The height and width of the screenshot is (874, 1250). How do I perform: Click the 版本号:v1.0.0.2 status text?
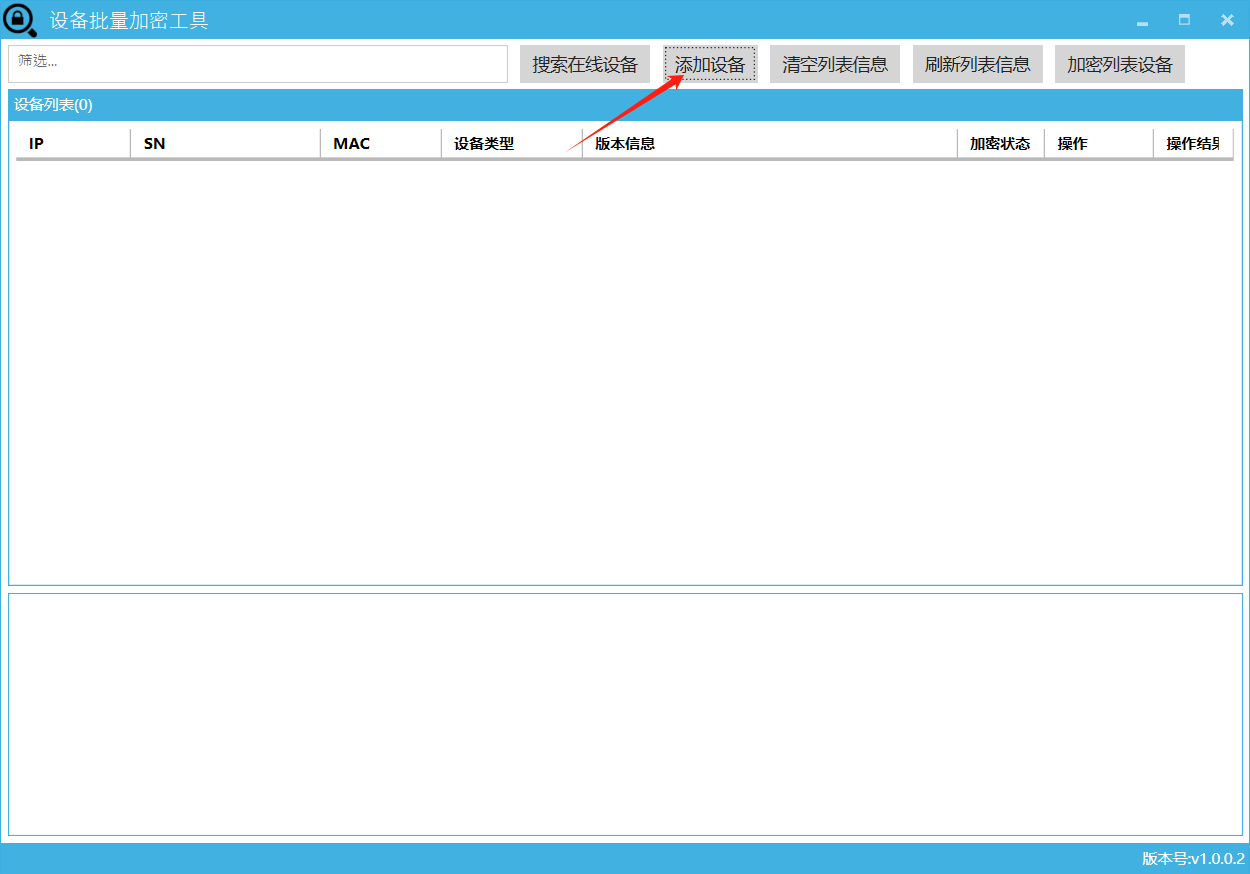tap(1193, 858)
